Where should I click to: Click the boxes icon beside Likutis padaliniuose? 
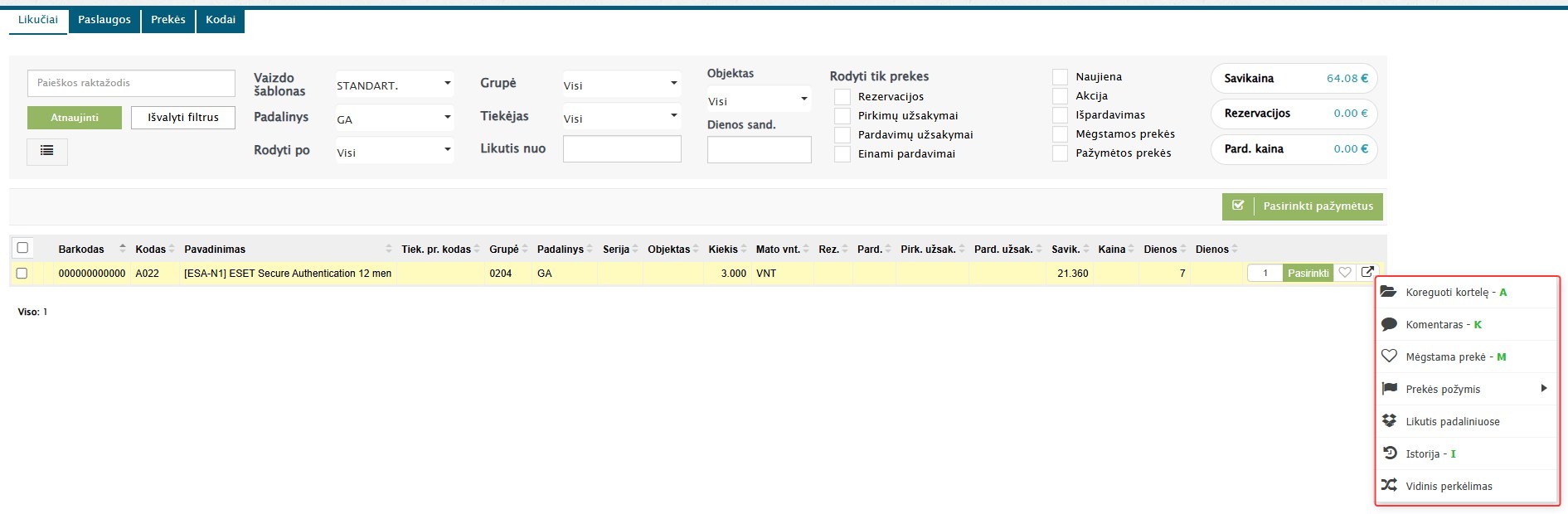[1389, 421]
